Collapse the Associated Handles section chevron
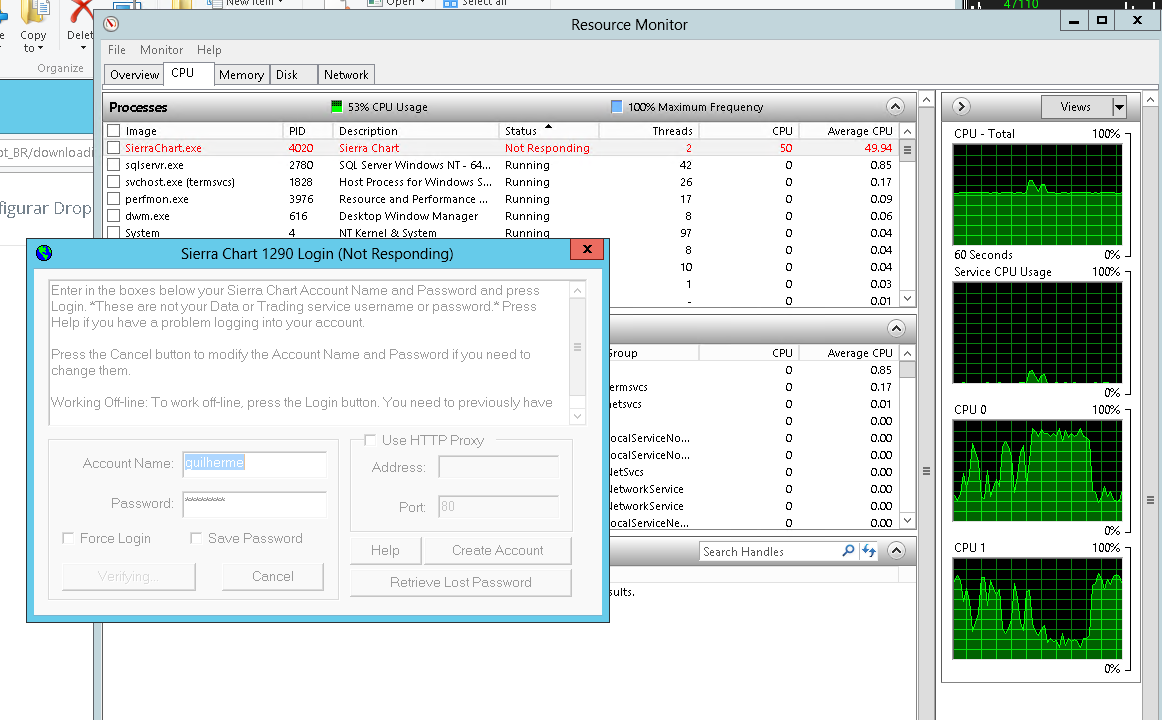This screenshot has width=1162, height=720. coord(896,550)
